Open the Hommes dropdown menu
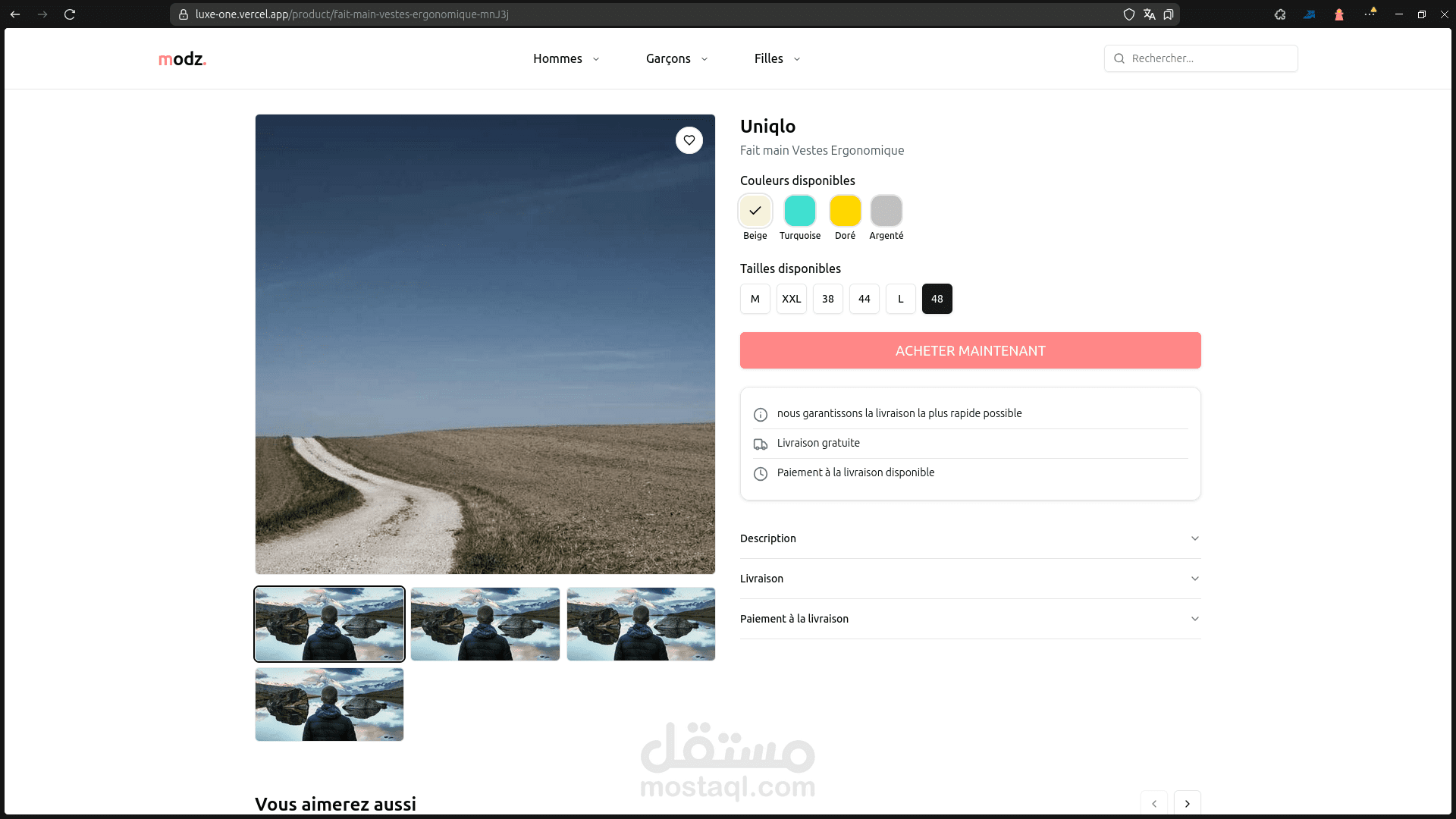The image size is (1456, 819). pos(566,58)
